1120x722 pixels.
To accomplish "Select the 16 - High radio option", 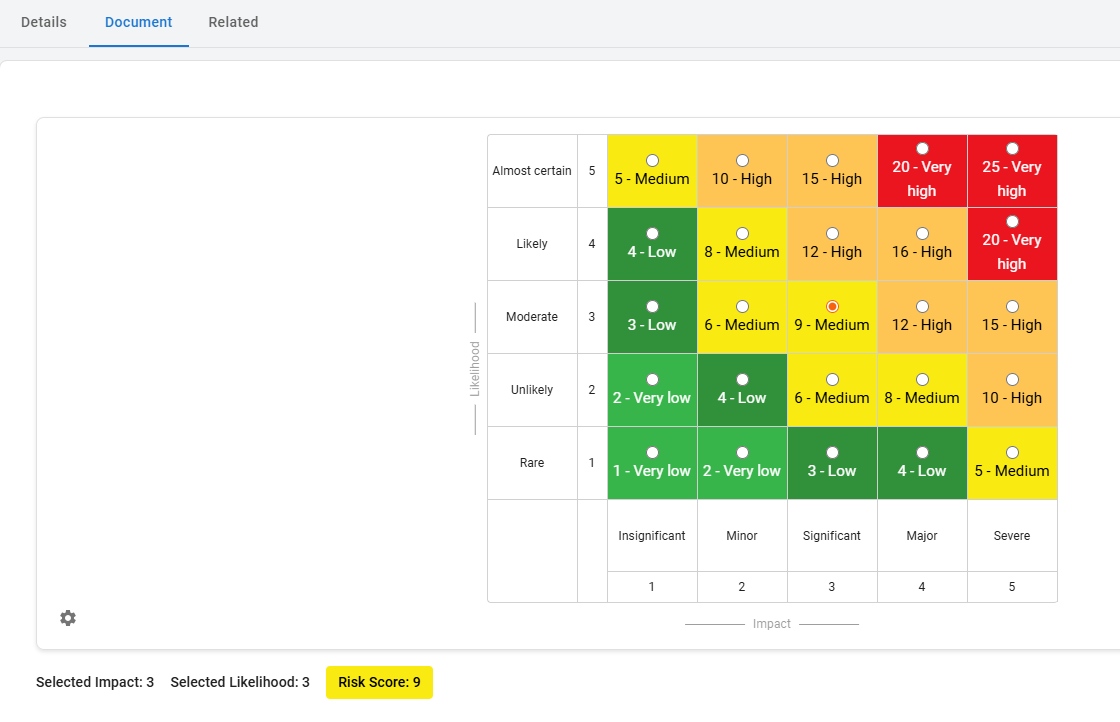I will pyautogui.click(x=922, y=234).
